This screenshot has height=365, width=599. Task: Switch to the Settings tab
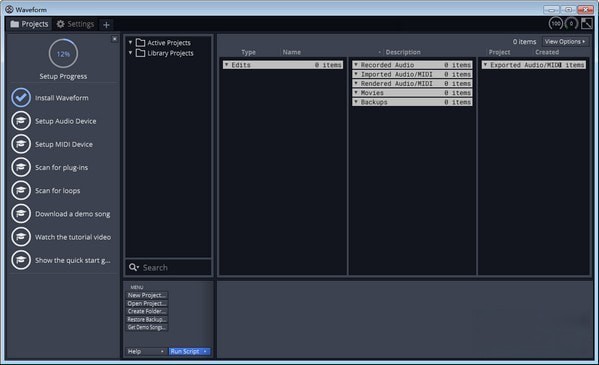click(75, 24)
